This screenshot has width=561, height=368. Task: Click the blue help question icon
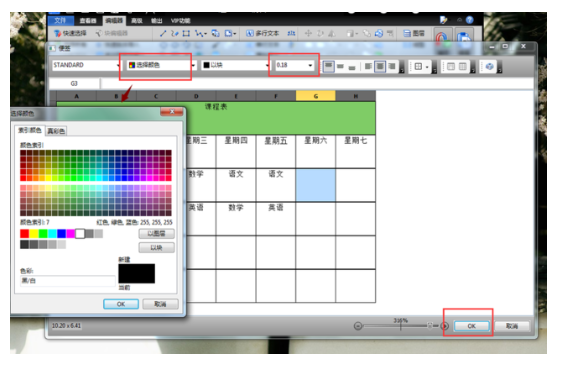(469, 20)
